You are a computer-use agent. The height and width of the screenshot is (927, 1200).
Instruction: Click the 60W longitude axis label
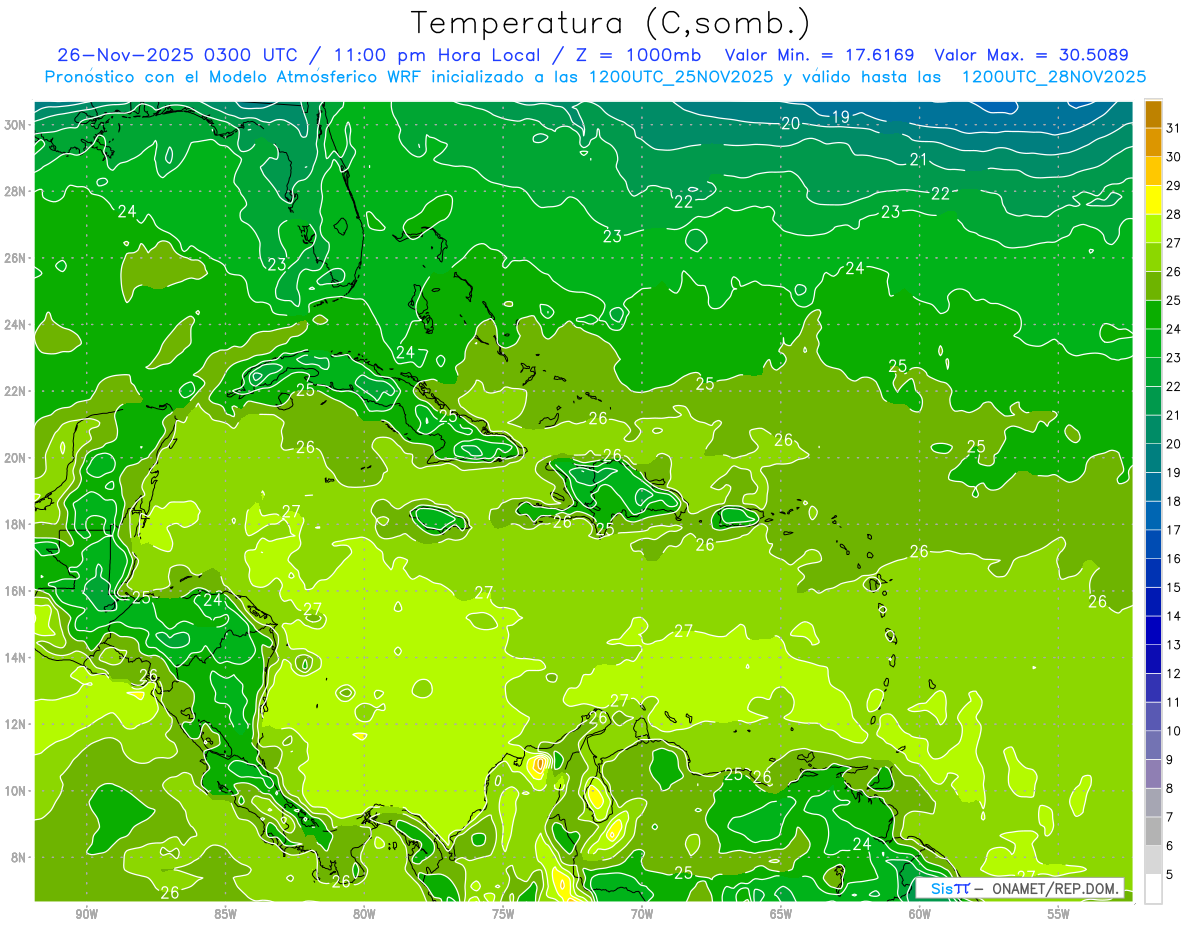pyautogui.click(x=919, y=914)
